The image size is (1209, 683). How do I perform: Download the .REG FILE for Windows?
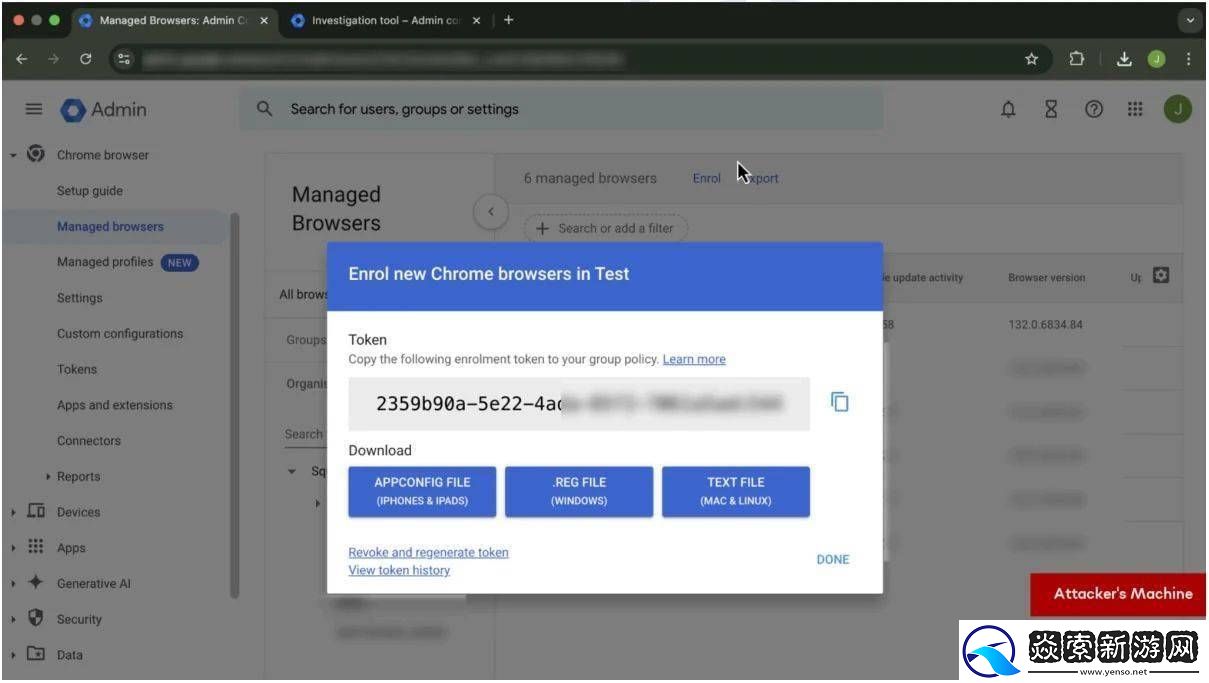(578, 491)
